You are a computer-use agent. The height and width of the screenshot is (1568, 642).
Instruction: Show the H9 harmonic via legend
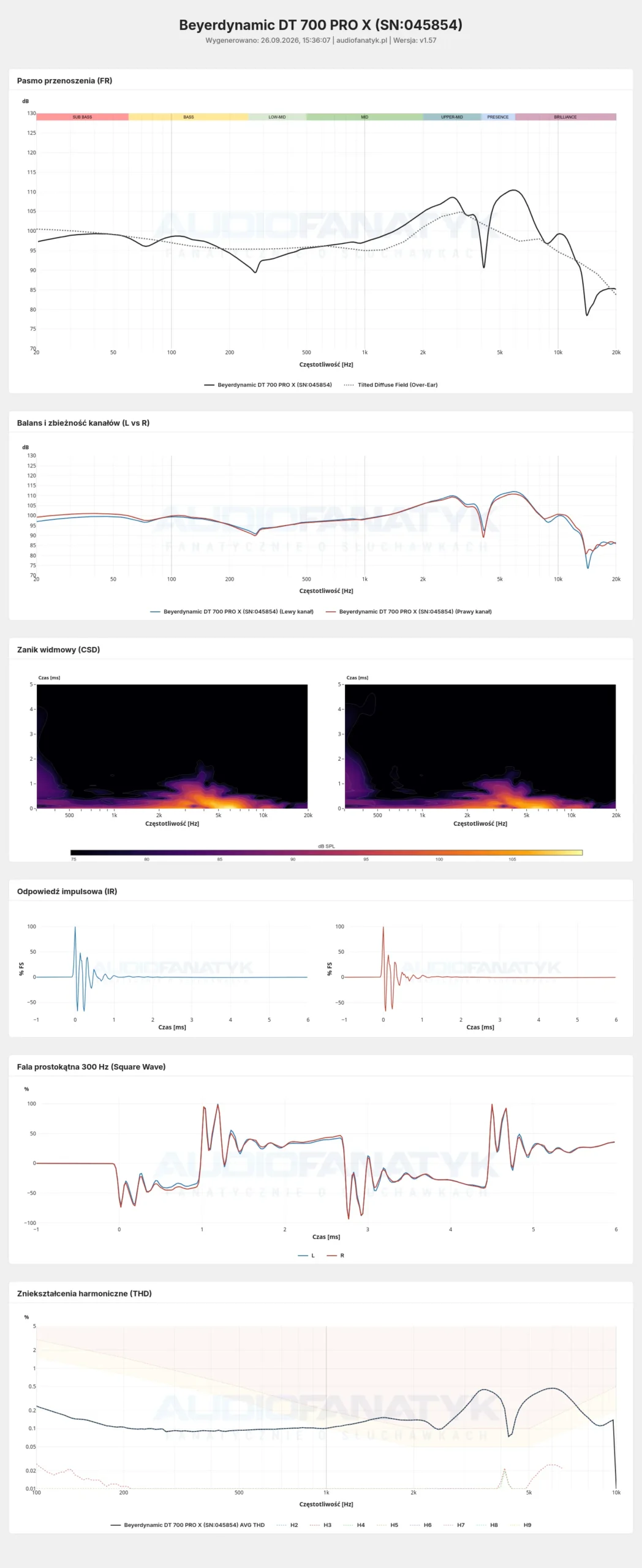point(521,1525)
